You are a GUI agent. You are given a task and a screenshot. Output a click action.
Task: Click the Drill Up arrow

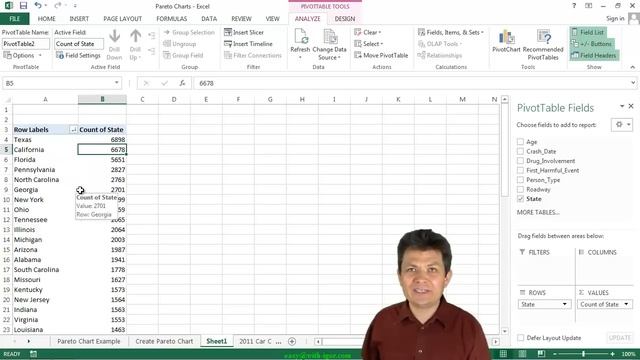click(135, 45)
